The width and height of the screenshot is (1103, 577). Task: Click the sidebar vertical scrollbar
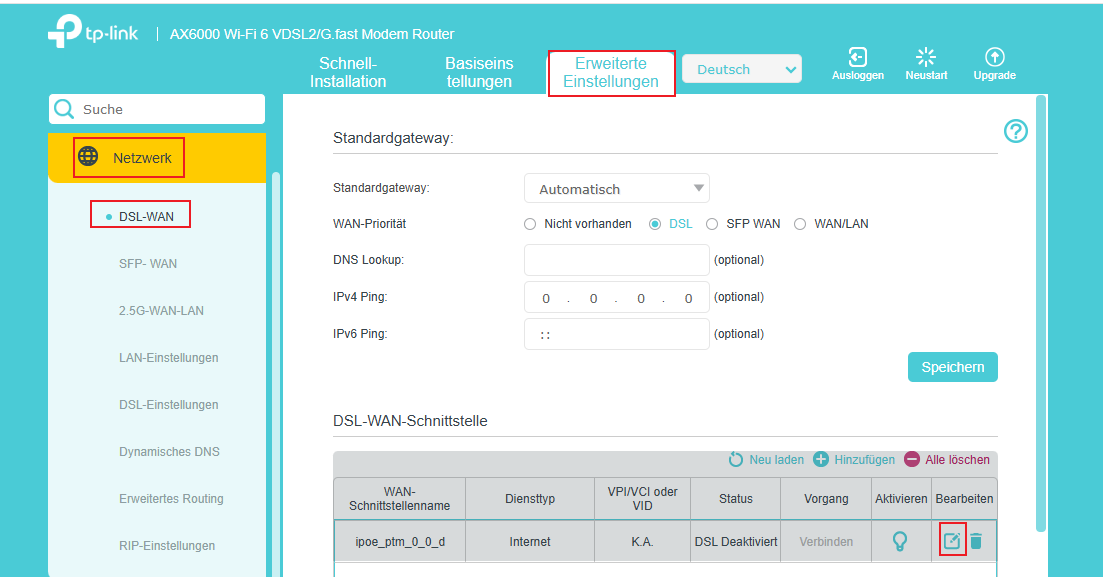(276, 373)
